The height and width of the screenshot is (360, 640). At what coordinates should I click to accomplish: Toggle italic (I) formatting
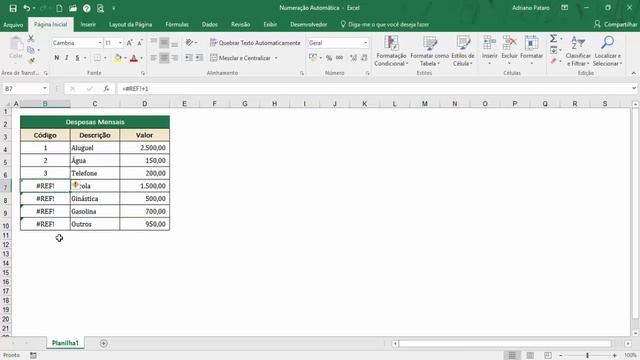67,58
